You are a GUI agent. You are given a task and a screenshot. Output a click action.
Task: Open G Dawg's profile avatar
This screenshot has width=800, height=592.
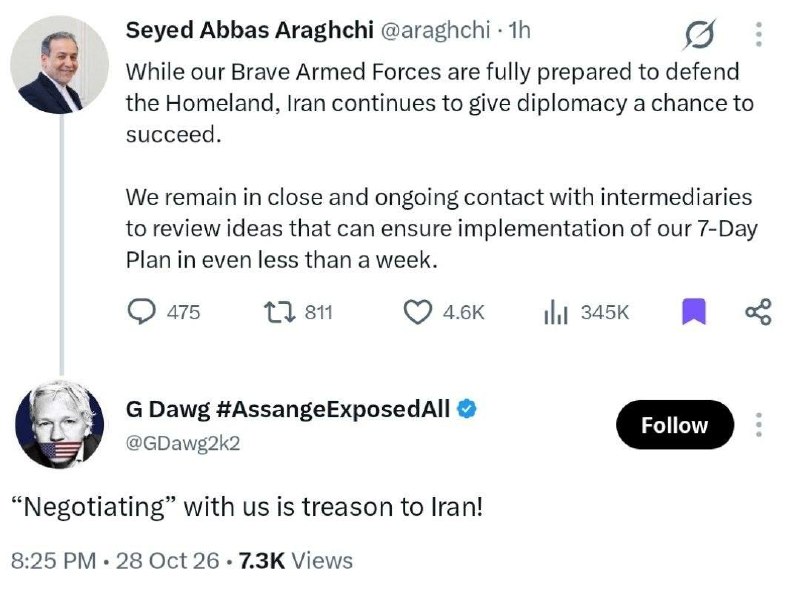tap(60, 425)
